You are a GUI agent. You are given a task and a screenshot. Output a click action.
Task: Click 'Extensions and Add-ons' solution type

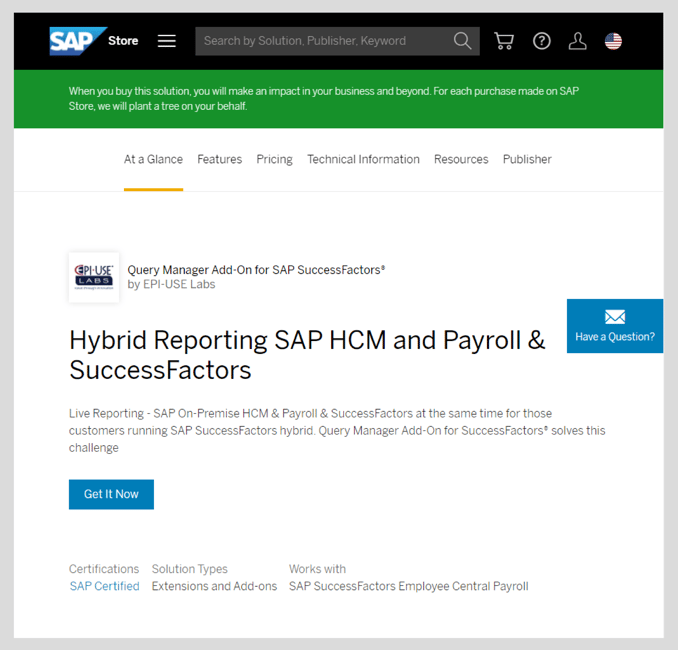tap(214, 586)
